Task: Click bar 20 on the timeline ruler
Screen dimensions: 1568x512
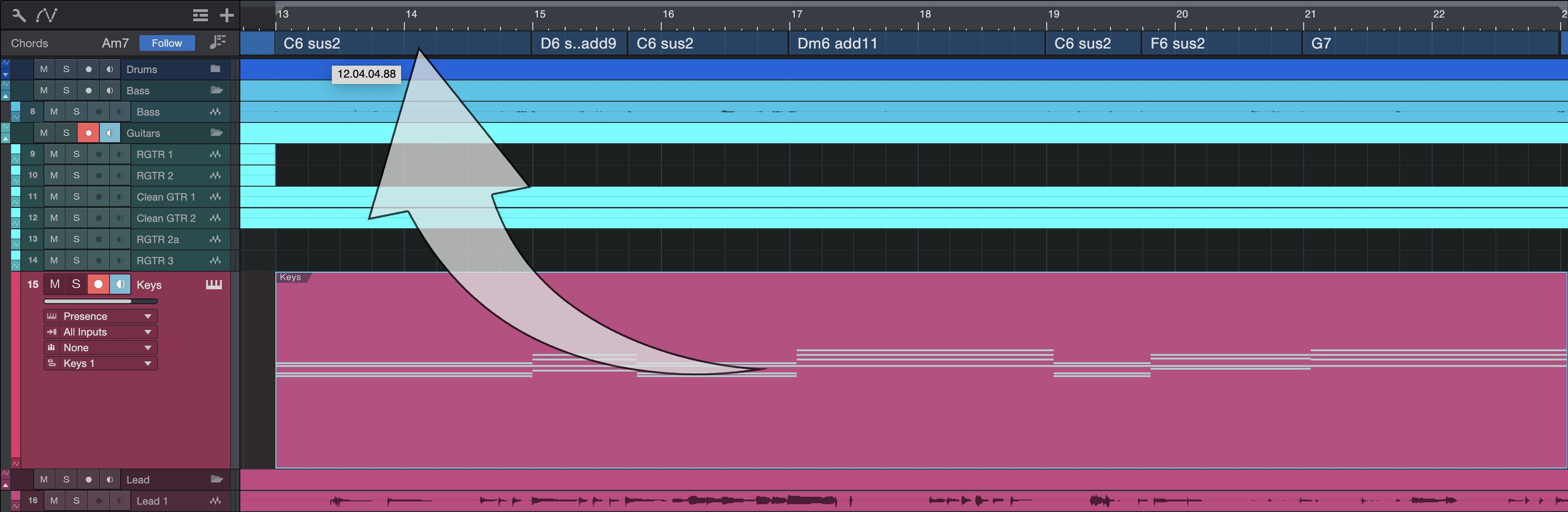Action: coord(1182,15)
